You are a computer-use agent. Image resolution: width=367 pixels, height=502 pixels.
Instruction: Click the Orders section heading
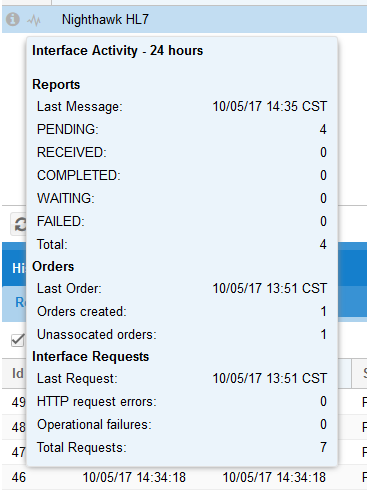click(53, 267)
